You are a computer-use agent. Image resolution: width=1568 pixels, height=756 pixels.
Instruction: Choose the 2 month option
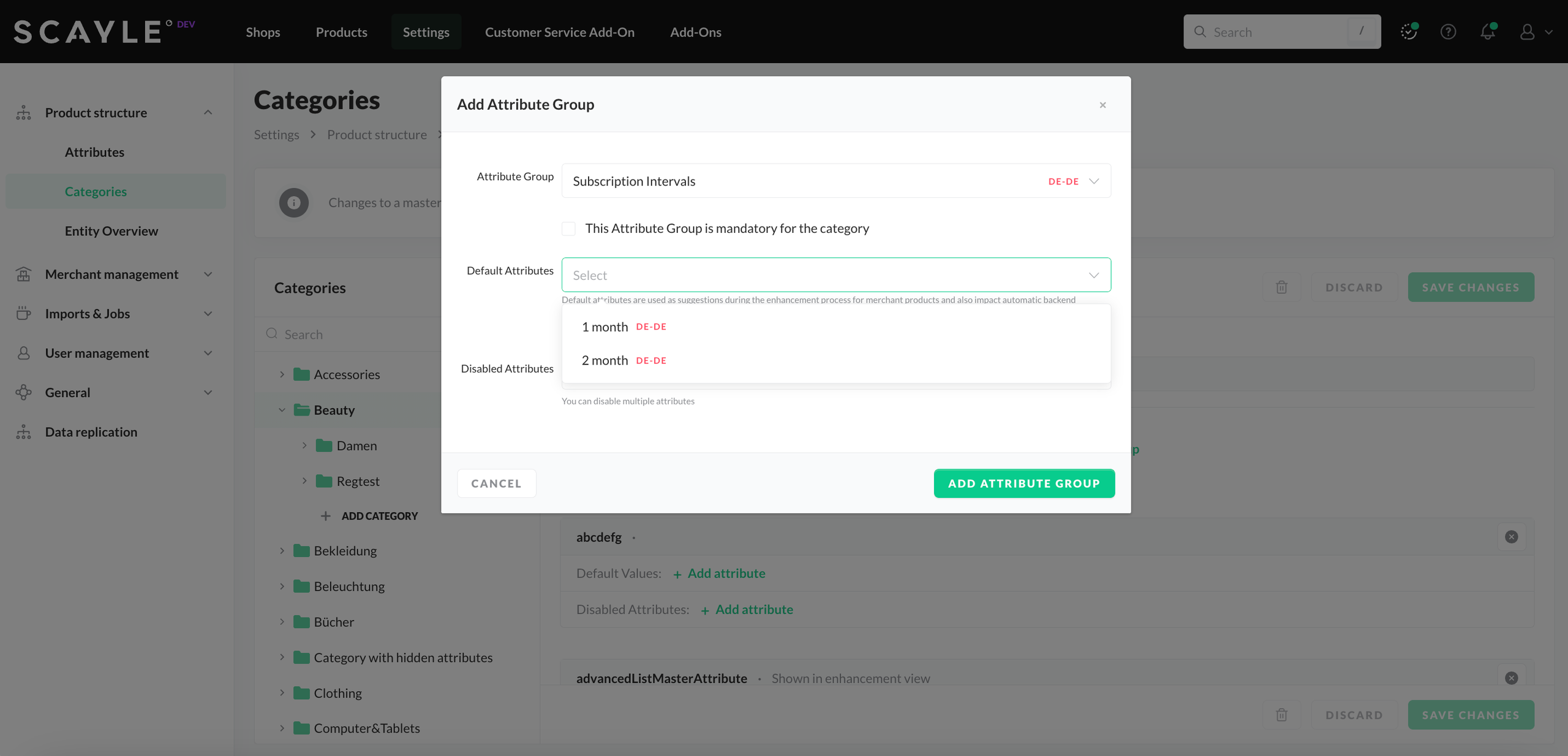pos(605,361)
